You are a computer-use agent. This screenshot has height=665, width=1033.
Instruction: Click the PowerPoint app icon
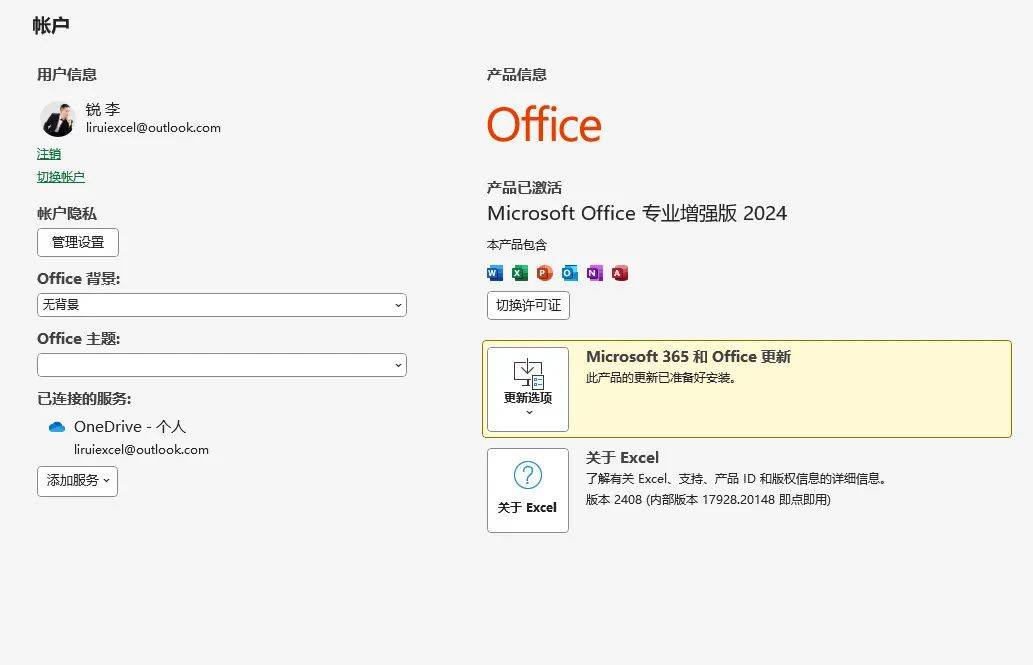545,273
